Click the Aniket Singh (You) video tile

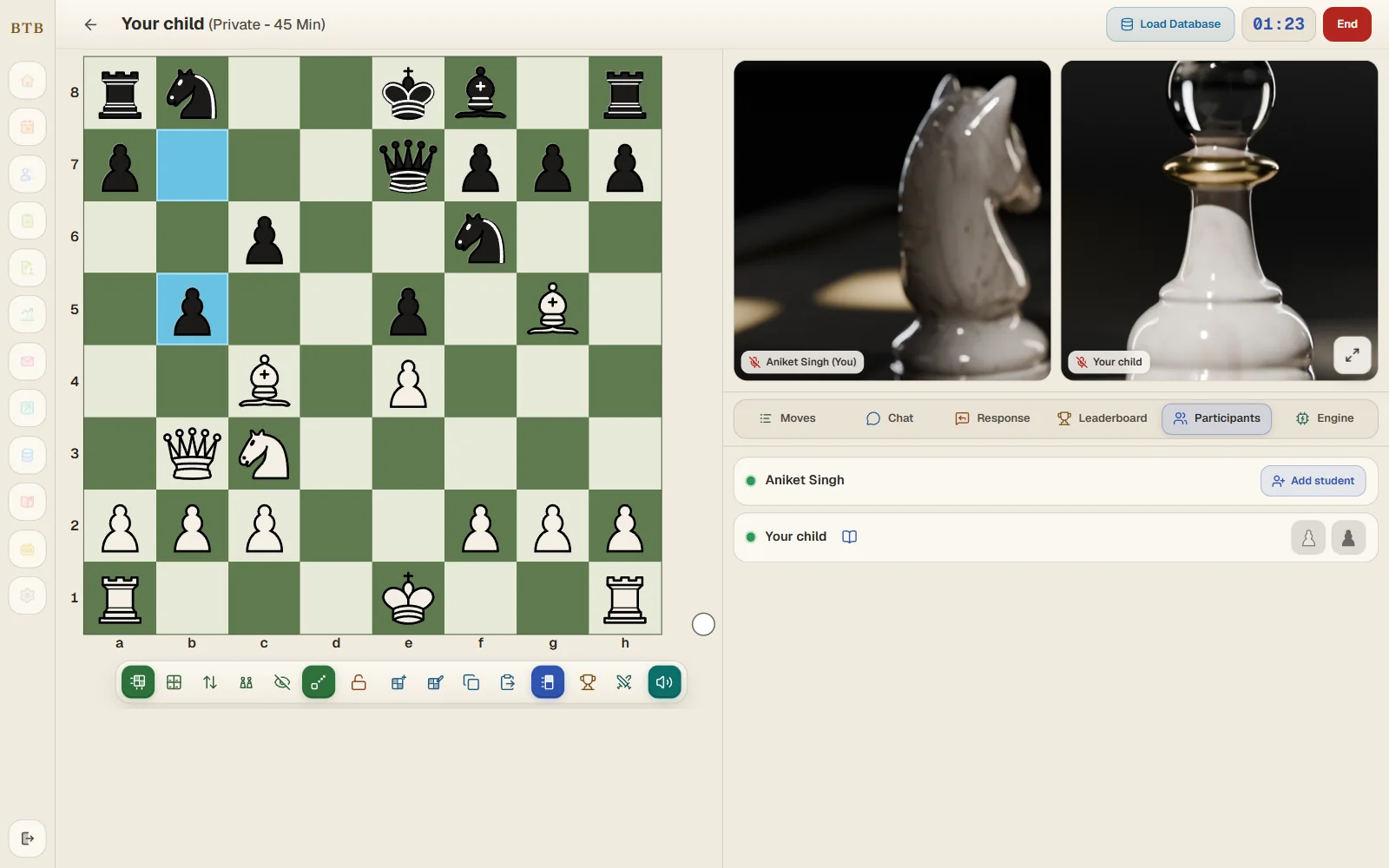tap(892, 220)
